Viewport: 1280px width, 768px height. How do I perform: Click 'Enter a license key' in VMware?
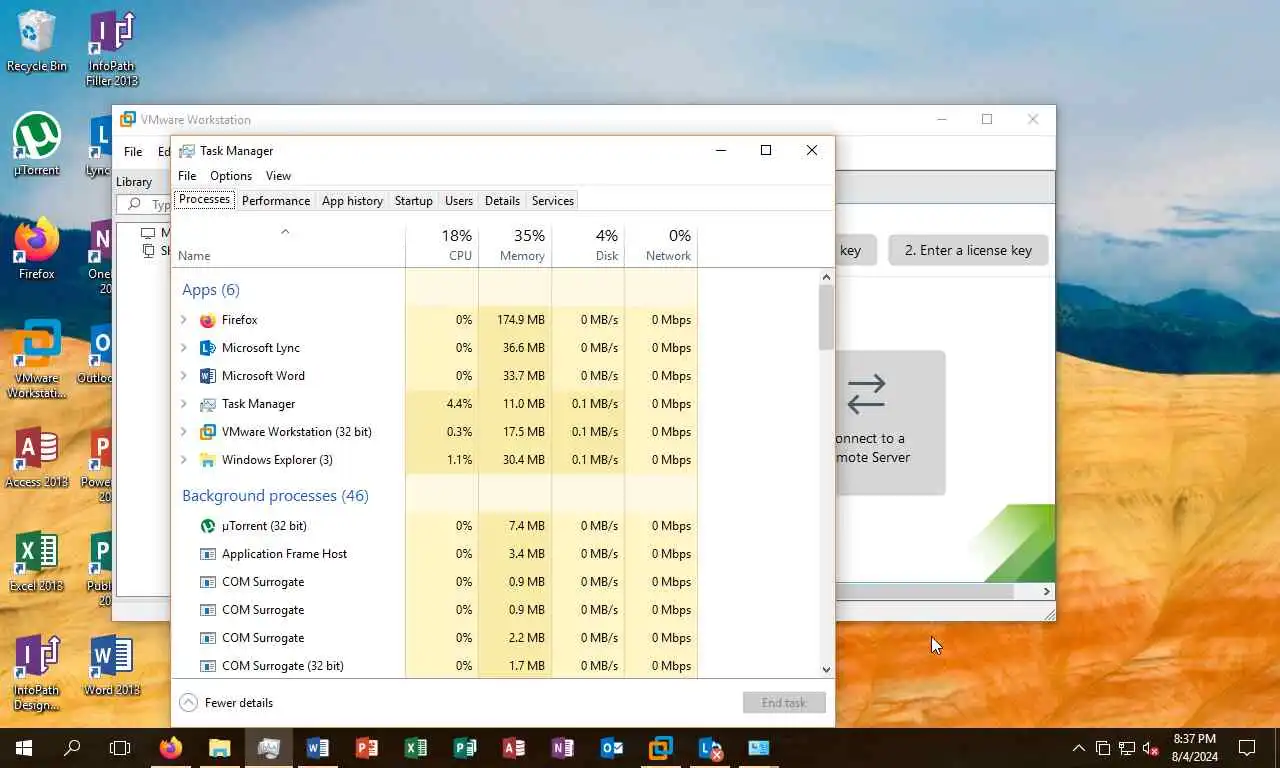[968, 250]
